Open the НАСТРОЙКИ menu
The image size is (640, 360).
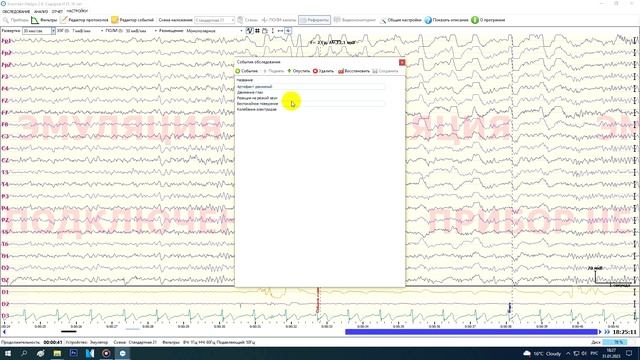(x=77, y=11)
